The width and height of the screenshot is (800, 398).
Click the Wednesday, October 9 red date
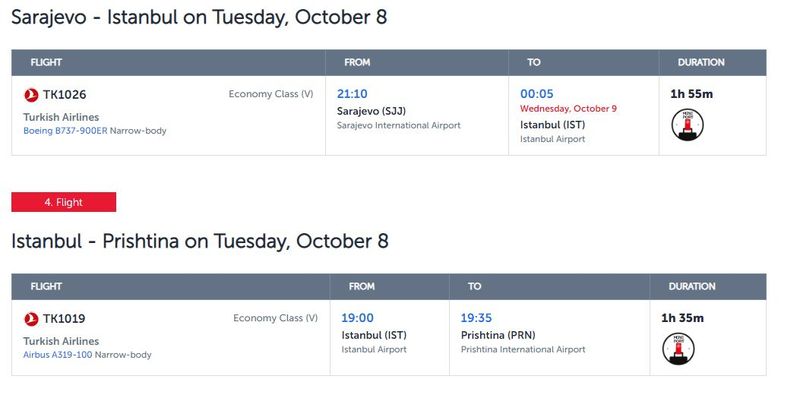click(x=568, y=109)
